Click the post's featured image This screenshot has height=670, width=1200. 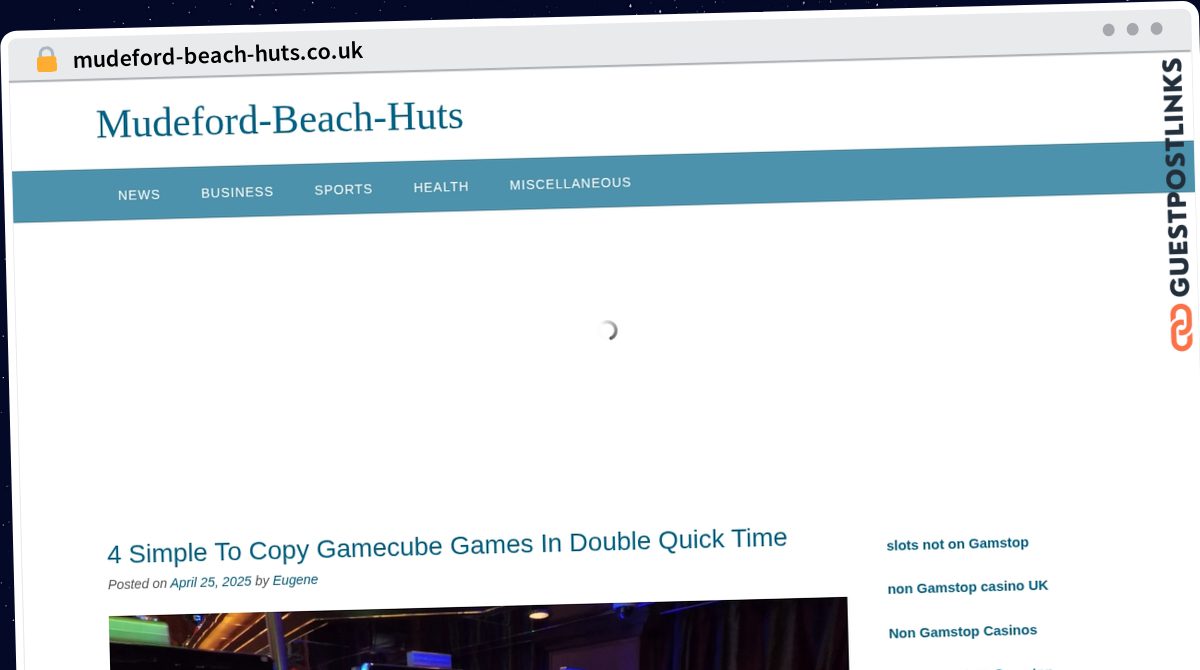pos(478,635)
